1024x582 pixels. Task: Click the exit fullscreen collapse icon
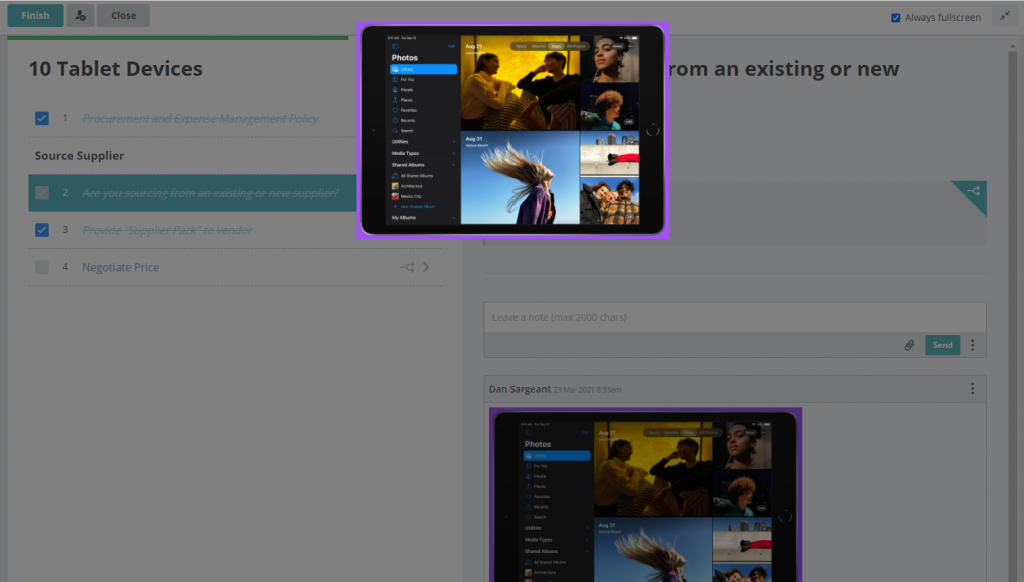click(1004, 16)
